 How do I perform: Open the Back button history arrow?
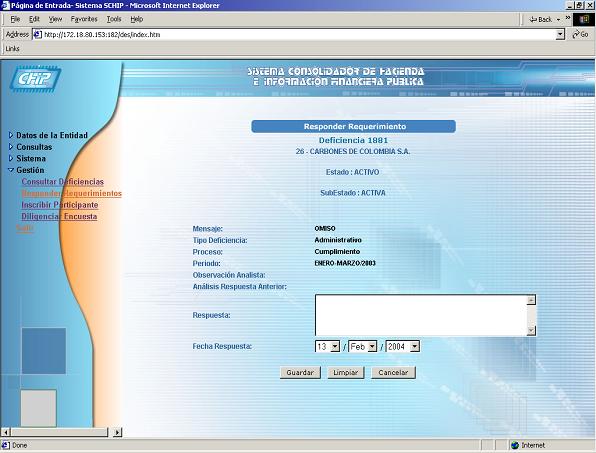pos(558,19)
